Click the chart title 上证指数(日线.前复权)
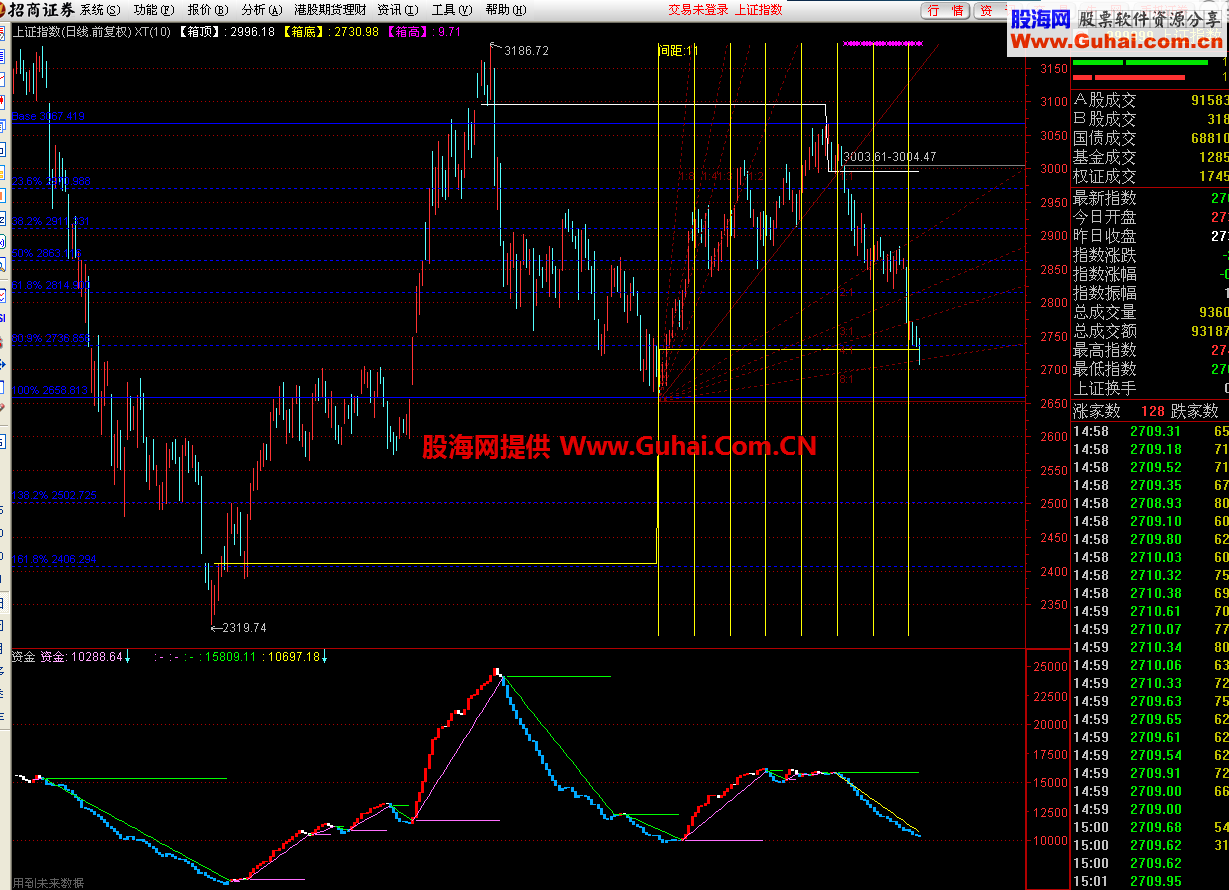1229x890 pixels. pos(71,31)
